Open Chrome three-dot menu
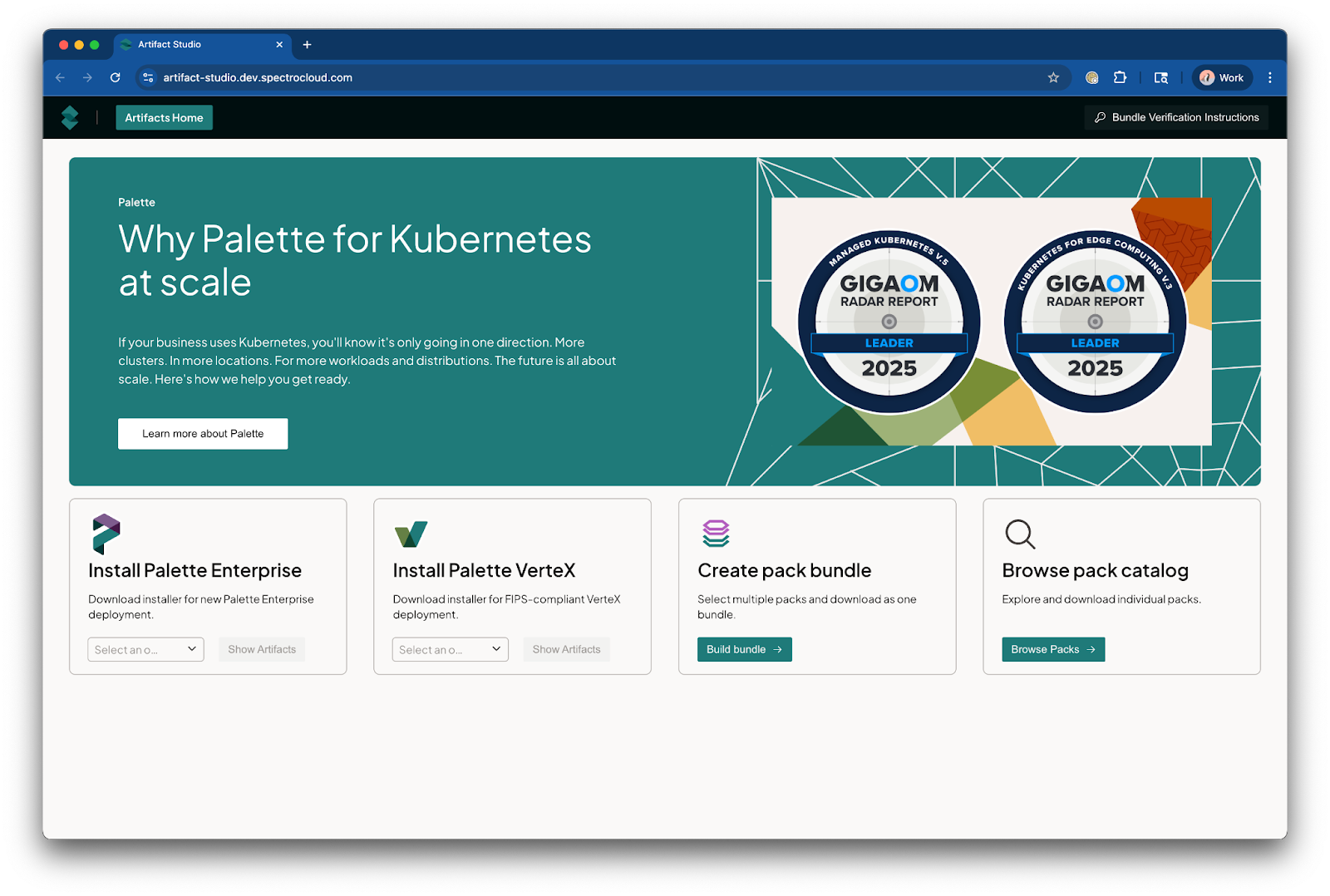The image size is (1330, 896). coord(1269,77)
